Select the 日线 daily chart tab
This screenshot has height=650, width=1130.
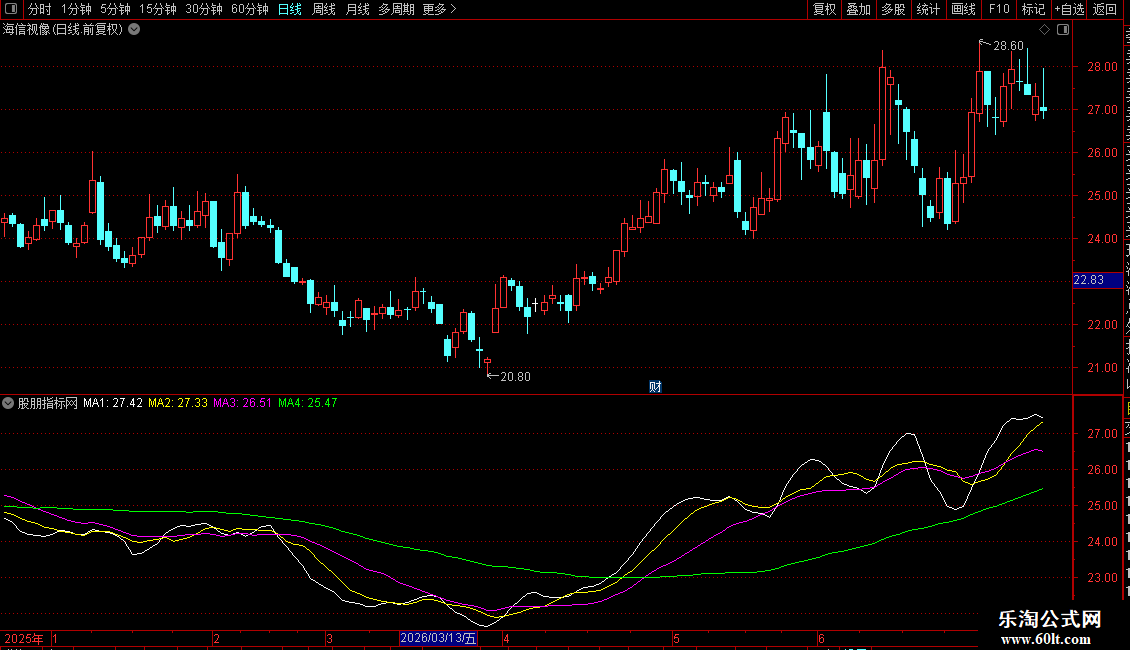pyautogui.click(x=290, y=9)
